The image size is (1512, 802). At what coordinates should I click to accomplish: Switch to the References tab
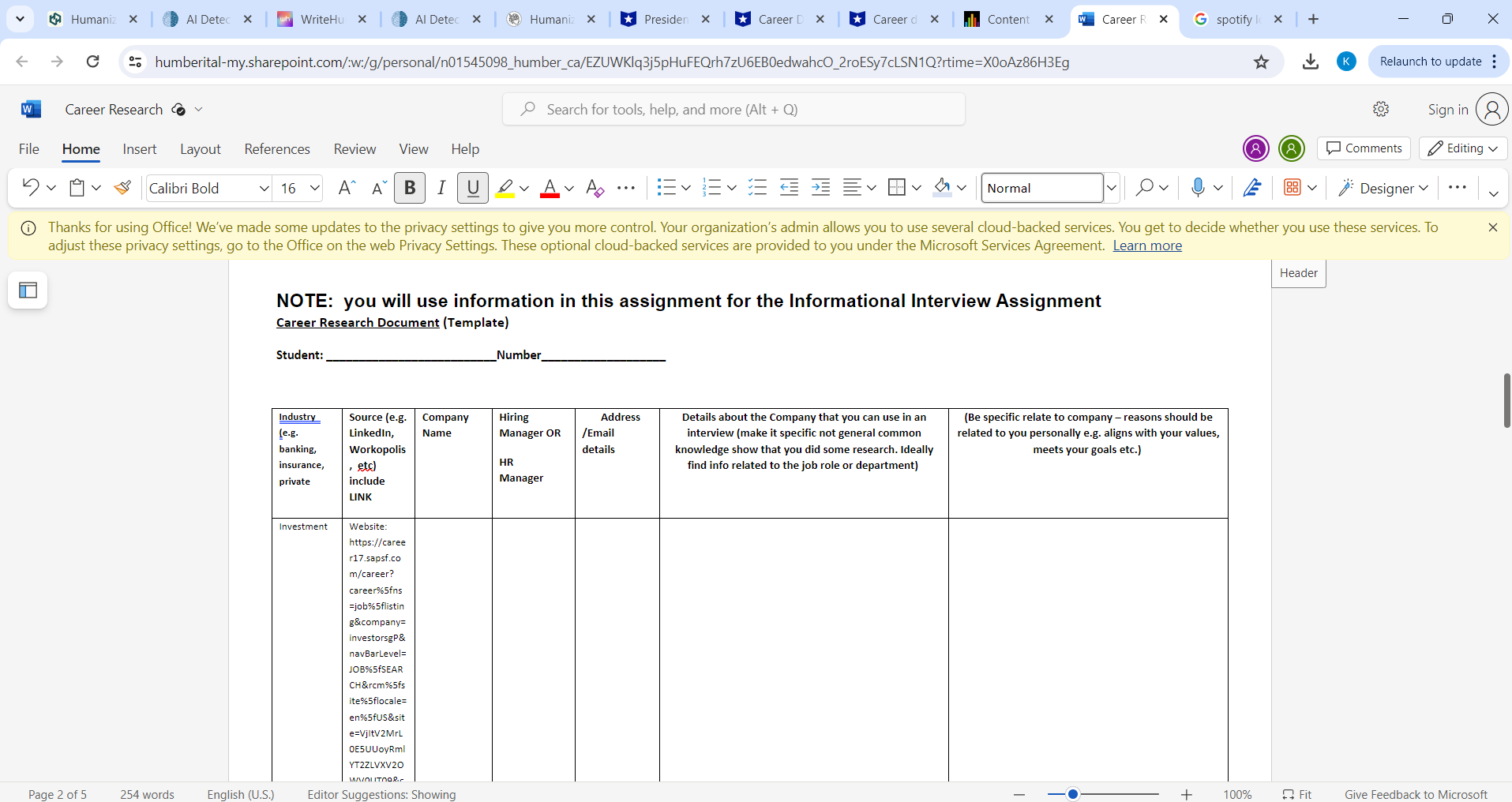pos(277,149)
